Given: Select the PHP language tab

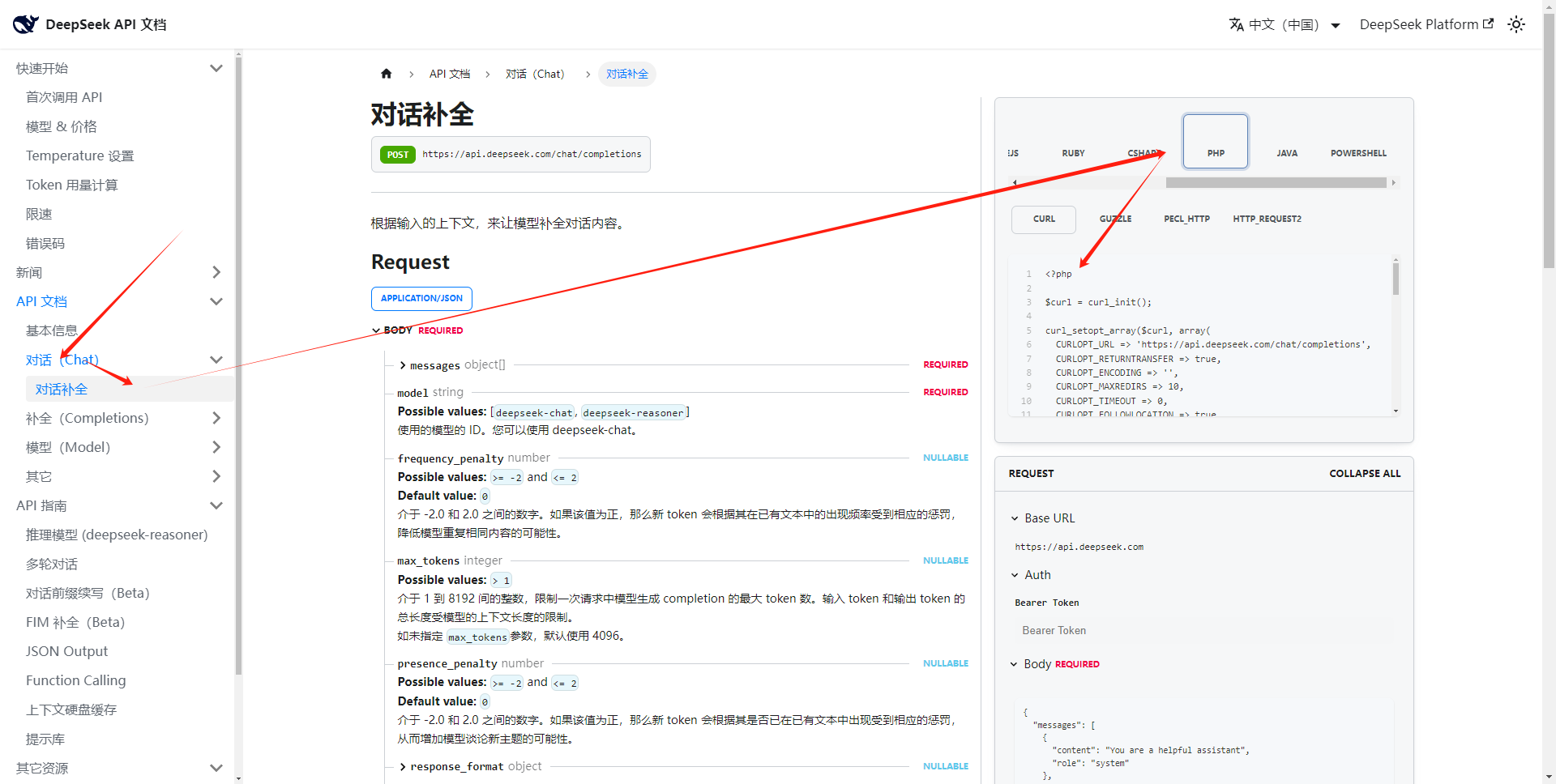Looking at the screenshot, I should point(1216,142).
